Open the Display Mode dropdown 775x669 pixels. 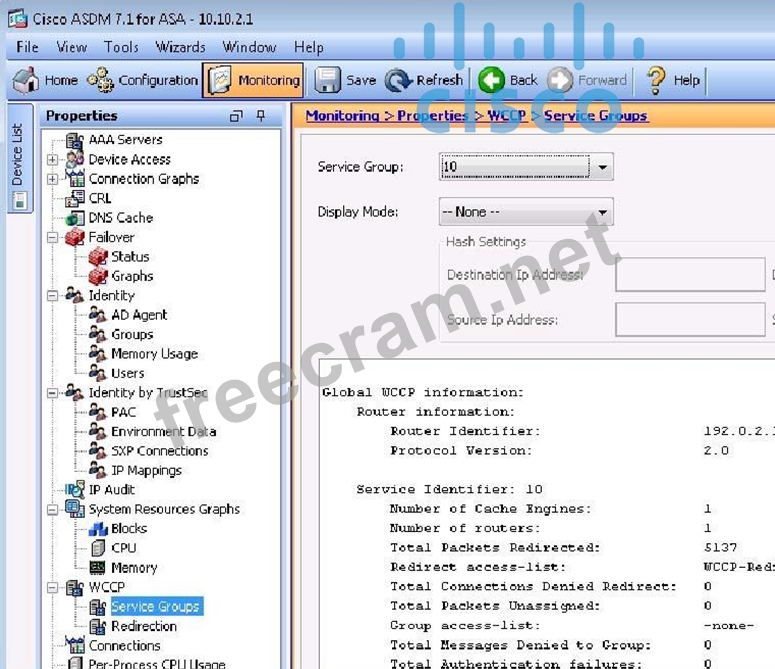(x=602, y=212)
